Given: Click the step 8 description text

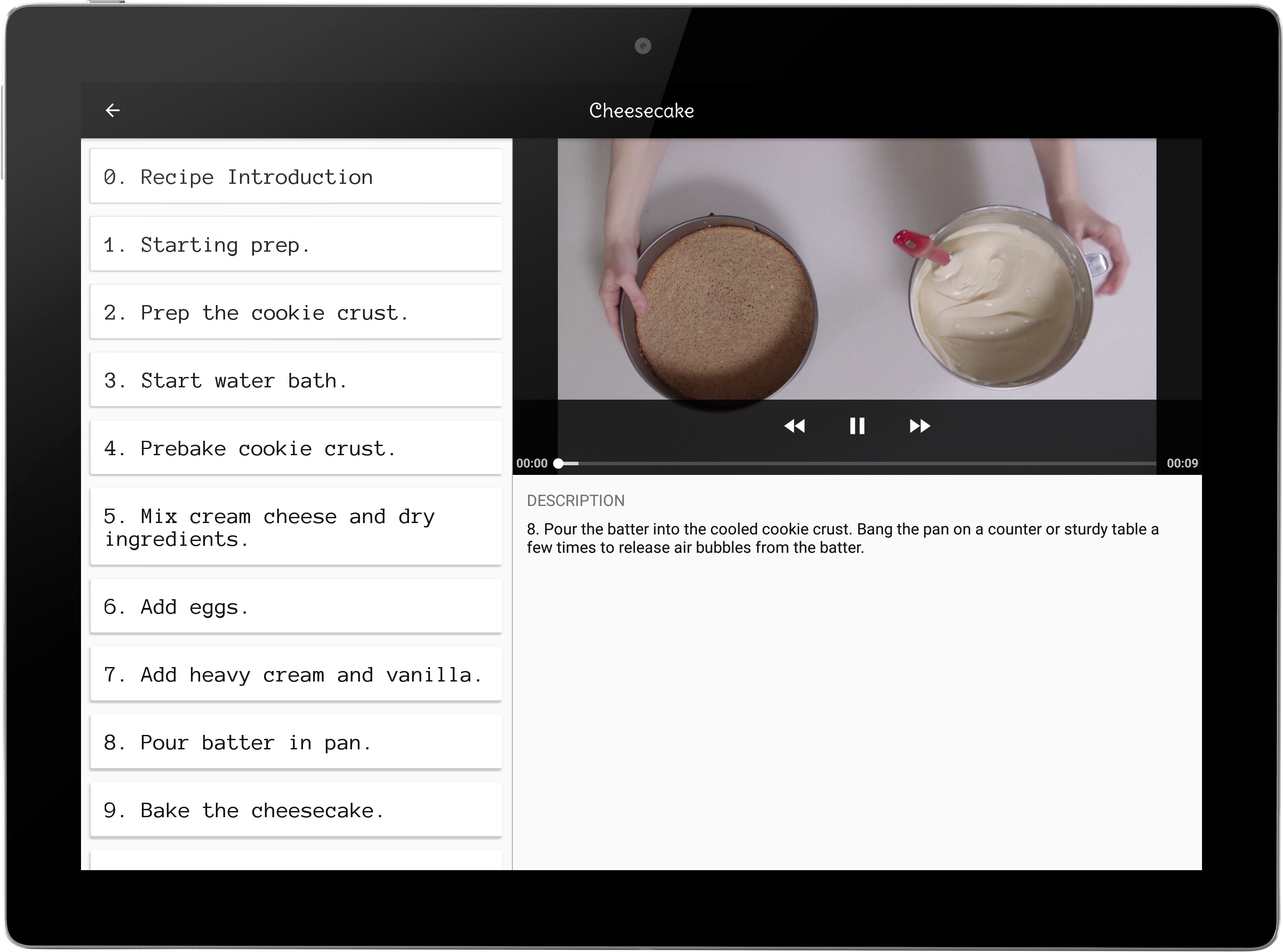Looking at the screenshot, I should click(842, 538).
